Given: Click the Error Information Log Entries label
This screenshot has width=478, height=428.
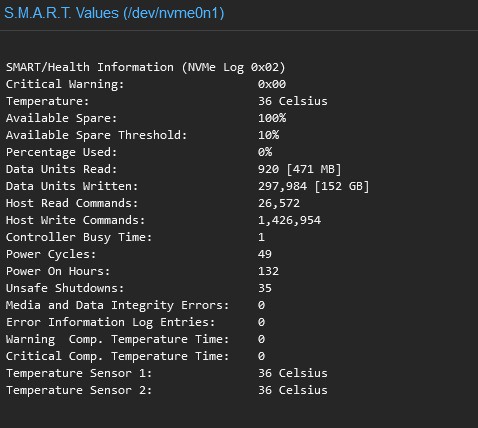Looking at the screenshot, I should [x=111, y=322].
